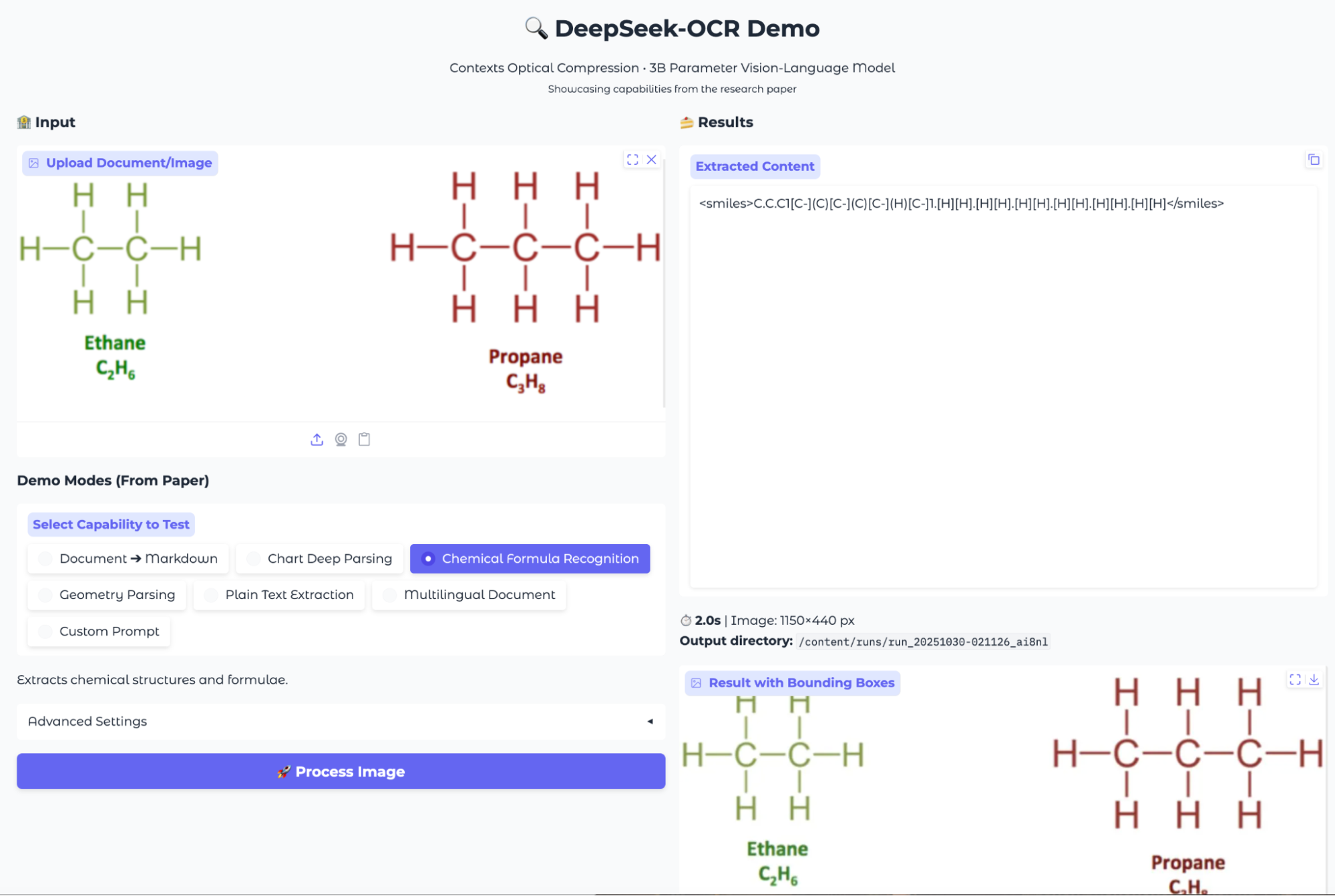Choose Multilingual Document option

click(469, 594)
